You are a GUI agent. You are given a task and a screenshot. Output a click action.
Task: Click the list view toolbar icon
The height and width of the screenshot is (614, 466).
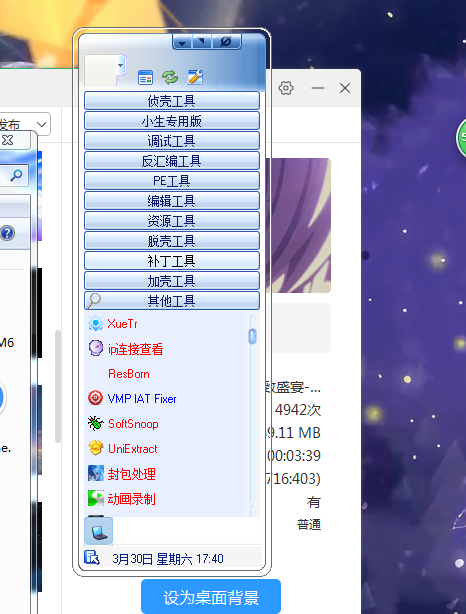click(145, 78)
